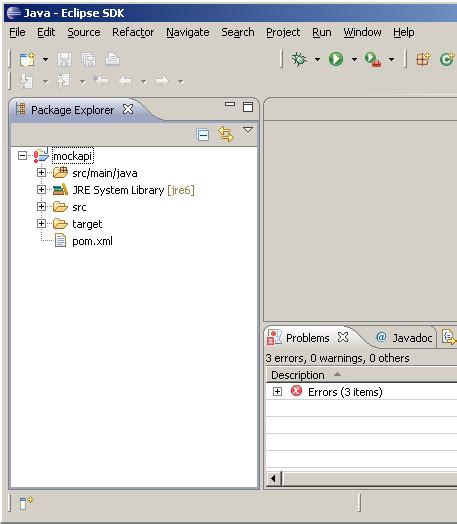Click the Print icon
This screenshot has width=457, height=524.
(x=113, y=59)
